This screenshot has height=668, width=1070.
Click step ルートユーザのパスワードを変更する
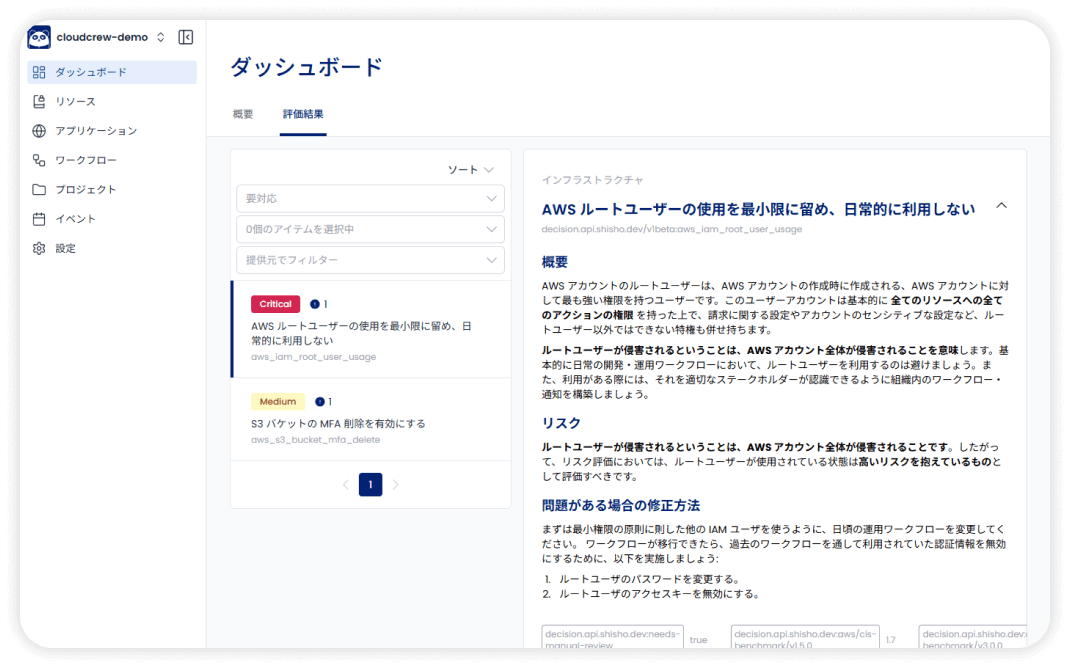point(649,579)
